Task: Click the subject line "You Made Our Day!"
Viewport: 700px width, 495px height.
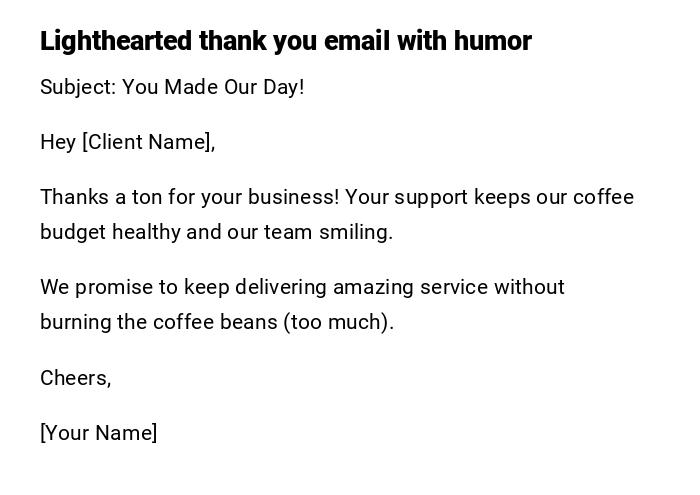Action: tap(213, 87)
